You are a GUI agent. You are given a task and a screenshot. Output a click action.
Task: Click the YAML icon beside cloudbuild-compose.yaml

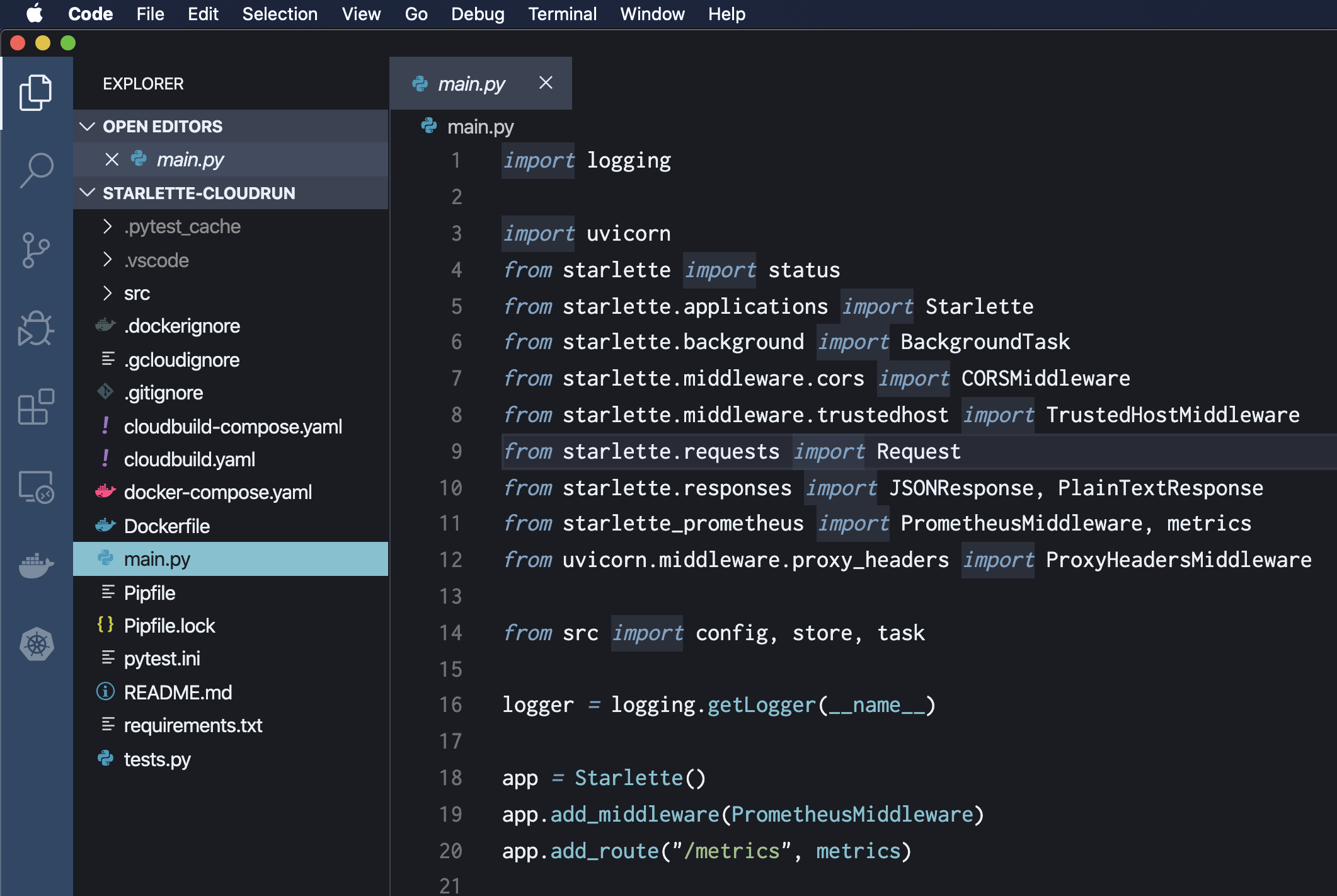click(105, 425)
